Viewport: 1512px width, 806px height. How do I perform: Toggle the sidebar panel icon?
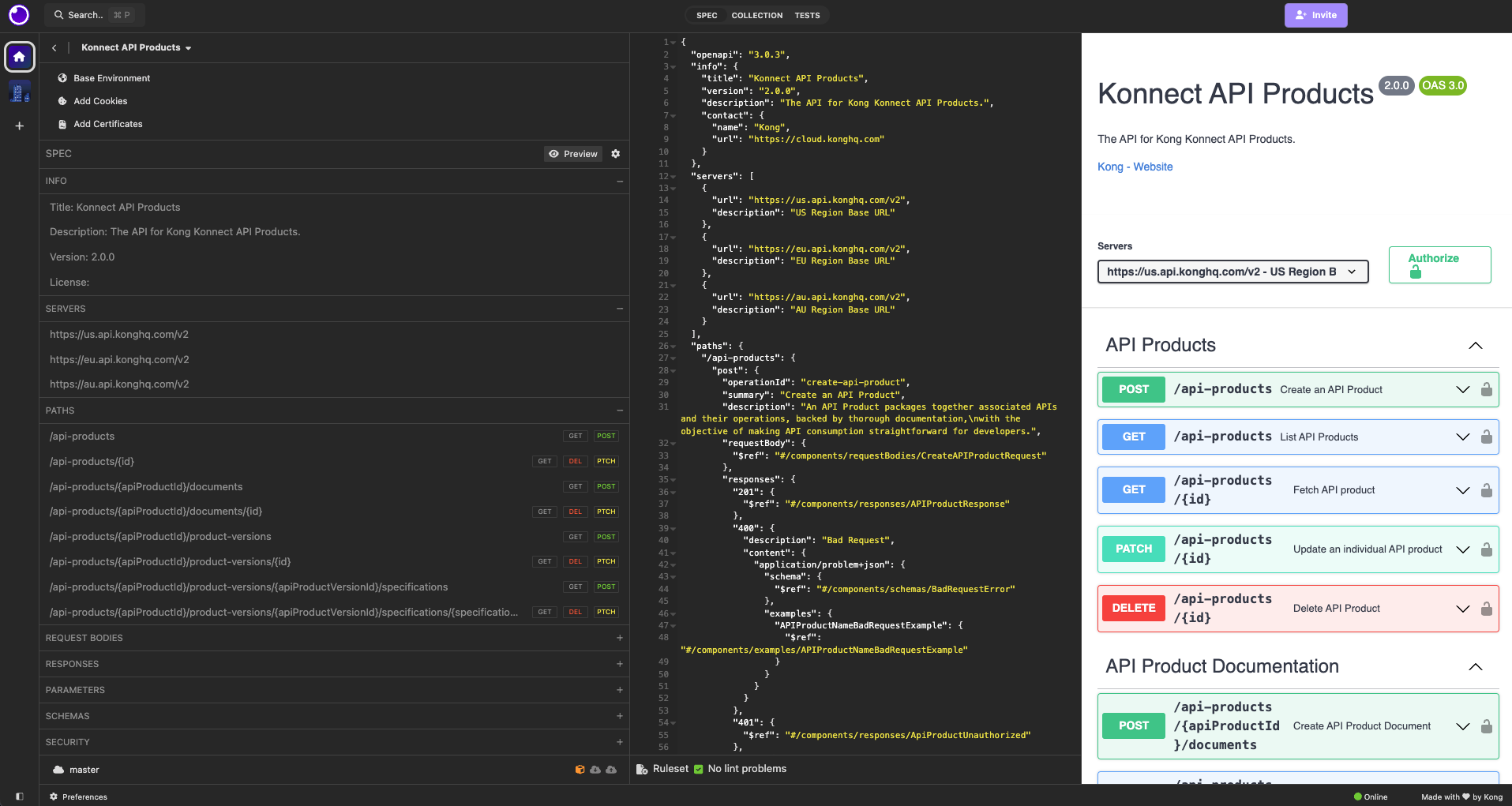click(20, 797)
